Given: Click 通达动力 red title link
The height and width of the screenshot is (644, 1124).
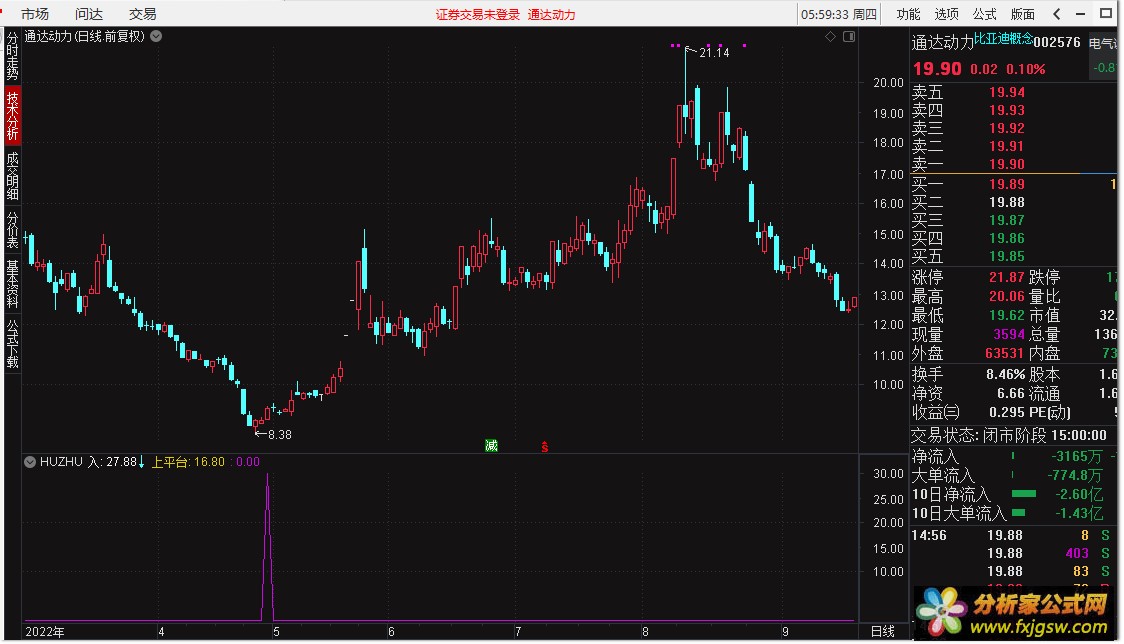Looking at the screenshot, I should pos(551,14).
